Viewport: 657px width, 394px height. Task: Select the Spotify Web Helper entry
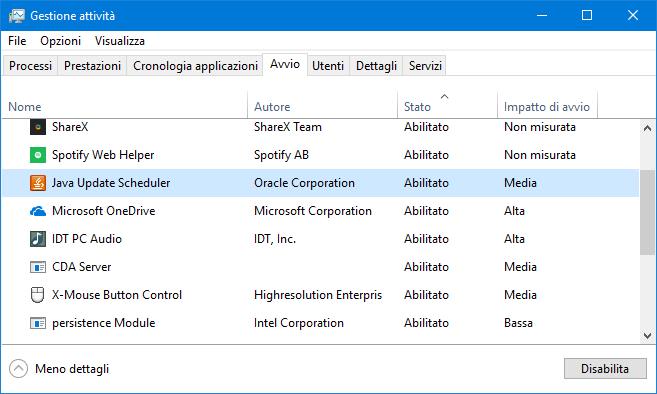pyautogui.click(x=103, y=155)
